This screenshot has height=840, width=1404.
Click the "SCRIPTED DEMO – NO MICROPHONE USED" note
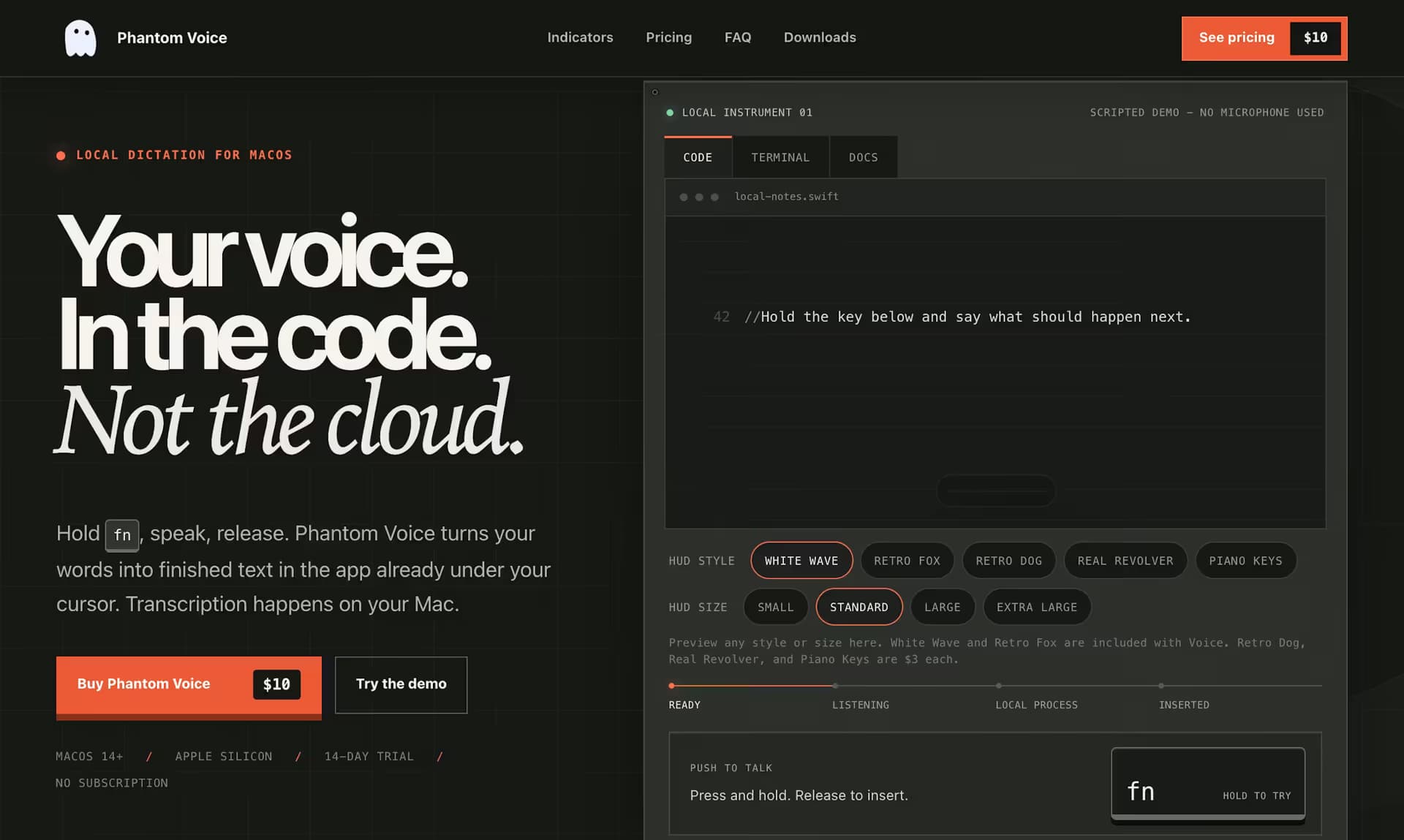tap(1207, 113)
